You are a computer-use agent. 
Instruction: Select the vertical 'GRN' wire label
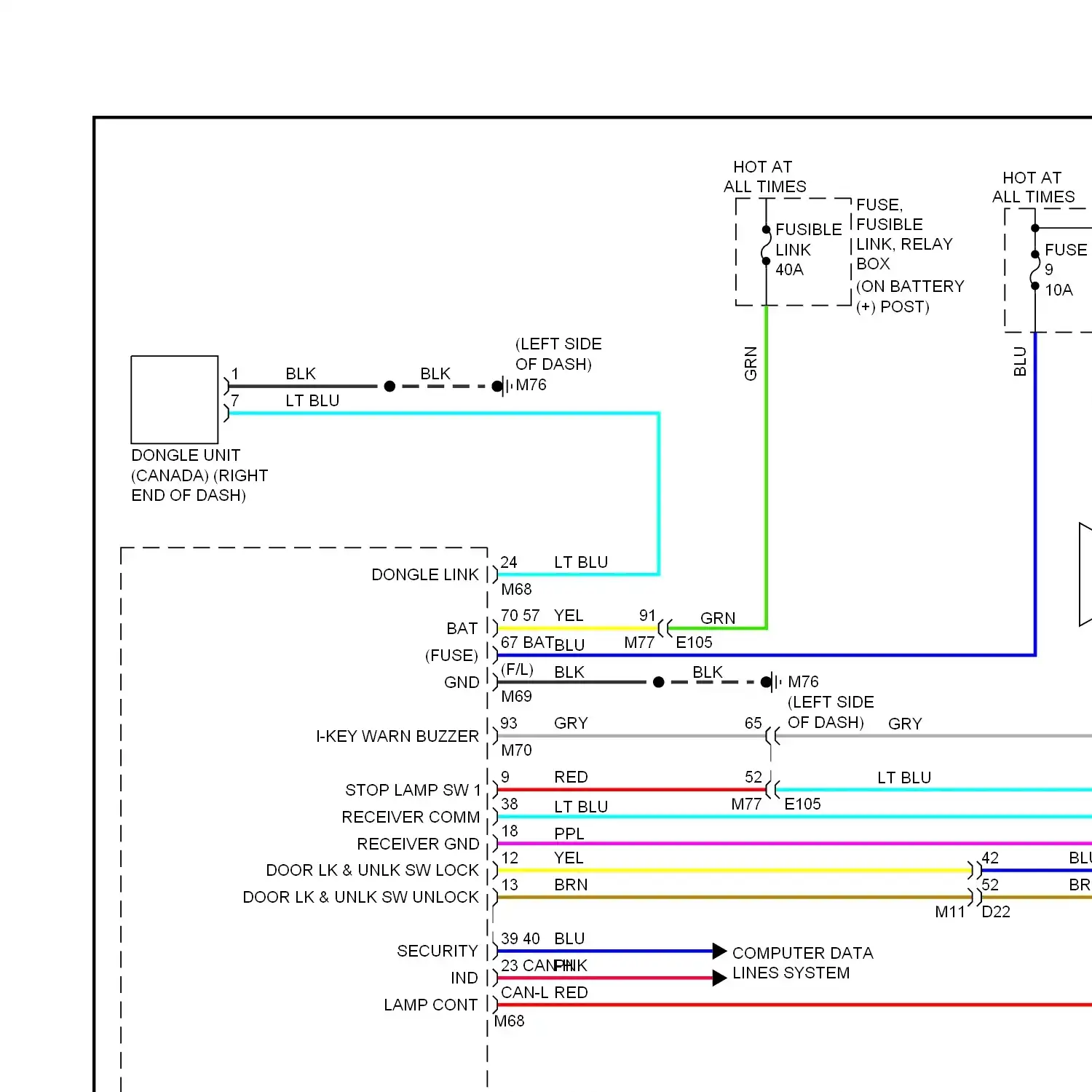pos(751,363)
